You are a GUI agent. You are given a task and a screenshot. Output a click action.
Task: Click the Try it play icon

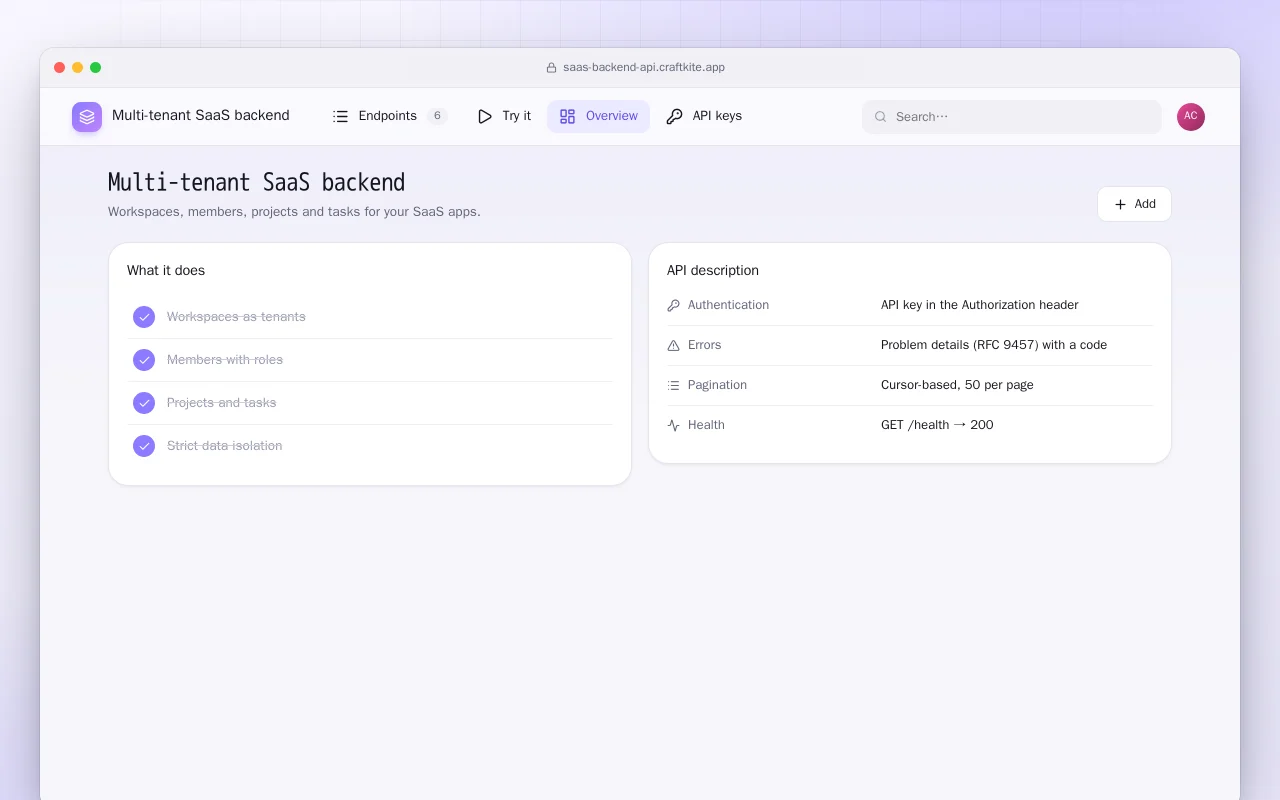pyautogui.click(x=485, y=116)
